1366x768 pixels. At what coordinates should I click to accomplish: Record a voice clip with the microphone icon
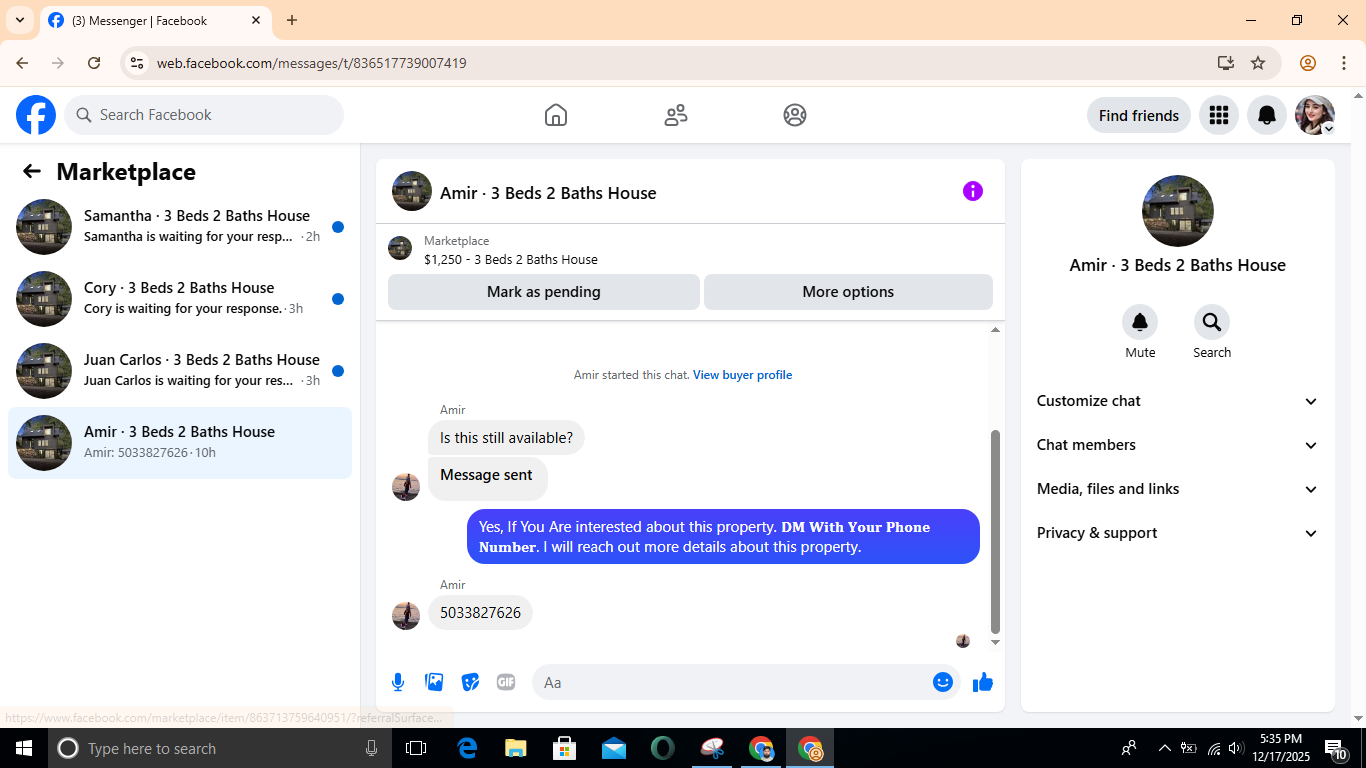[398, 682]
